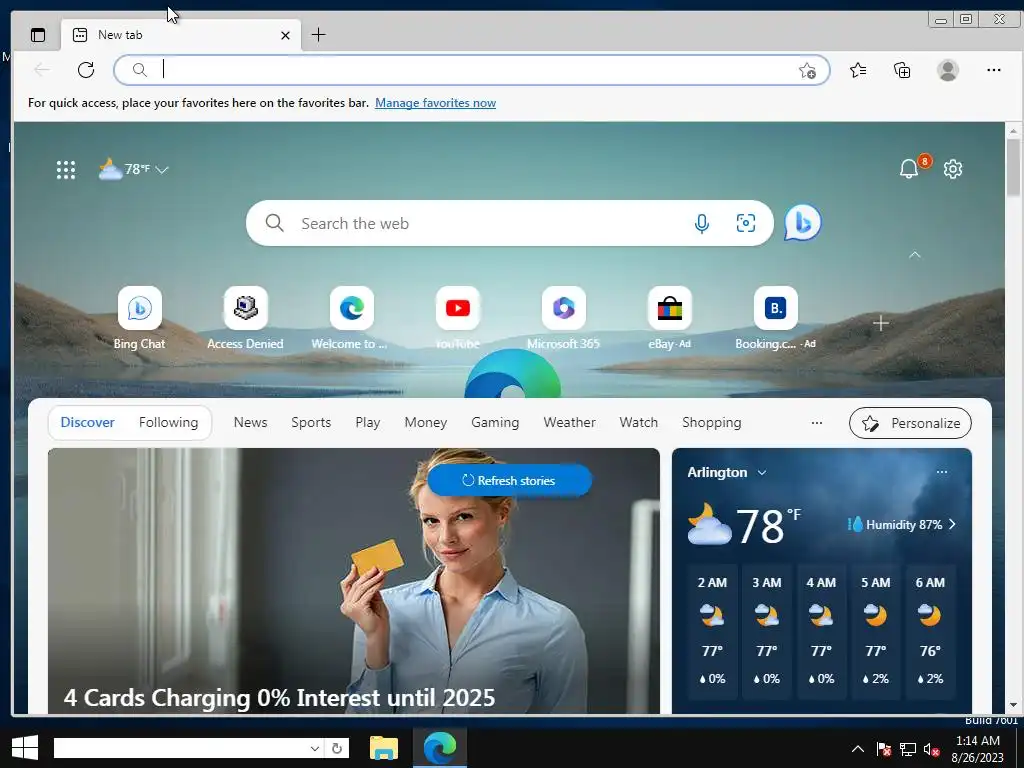Click the Search the web box

(509, 223)
